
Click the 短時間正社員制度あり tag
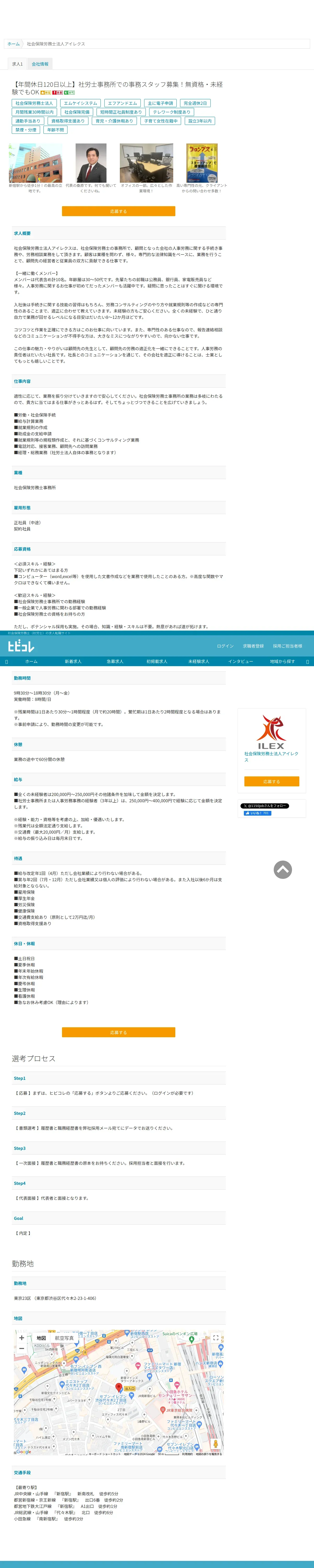121,112
